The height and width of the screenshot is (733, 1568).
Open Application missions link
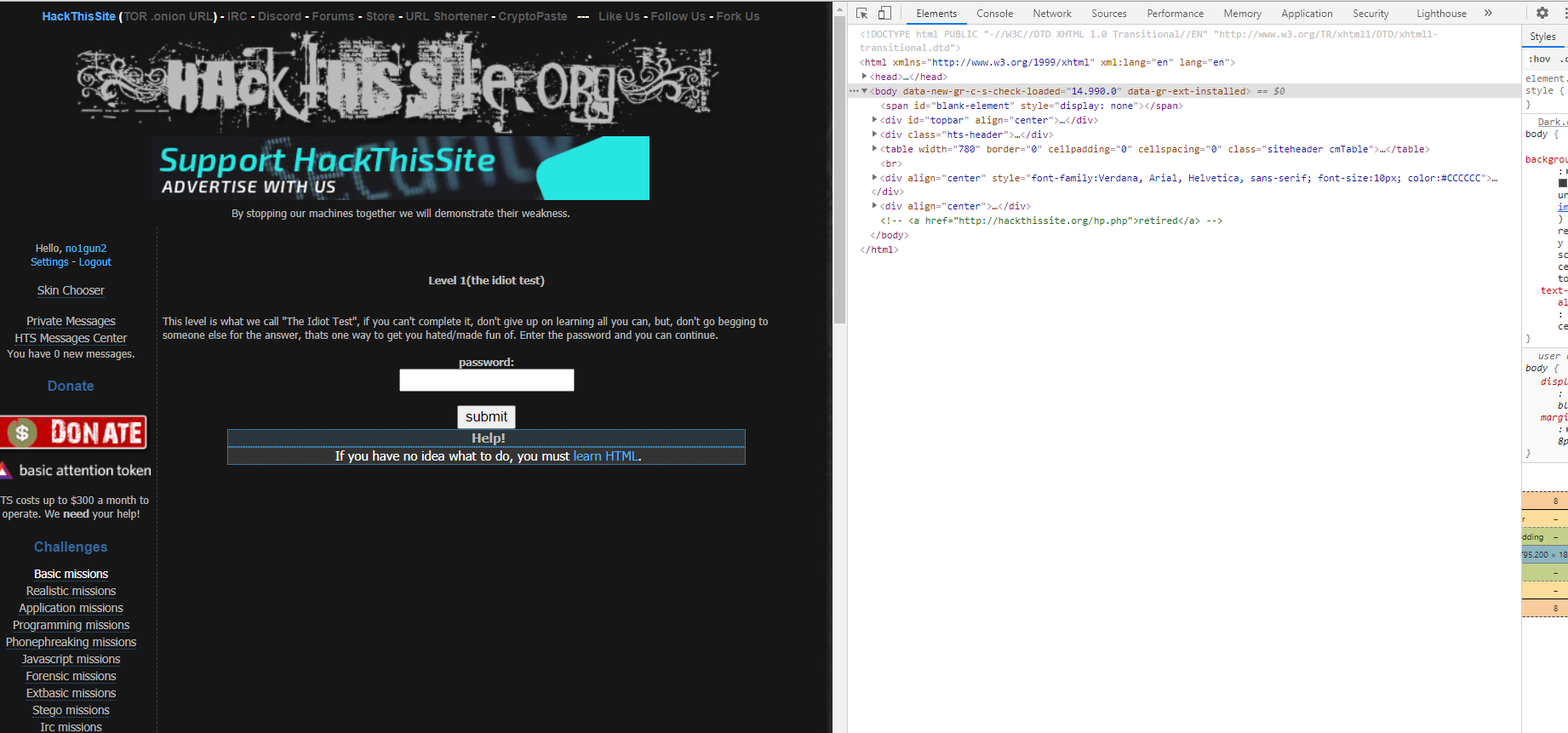click(71, 608)
